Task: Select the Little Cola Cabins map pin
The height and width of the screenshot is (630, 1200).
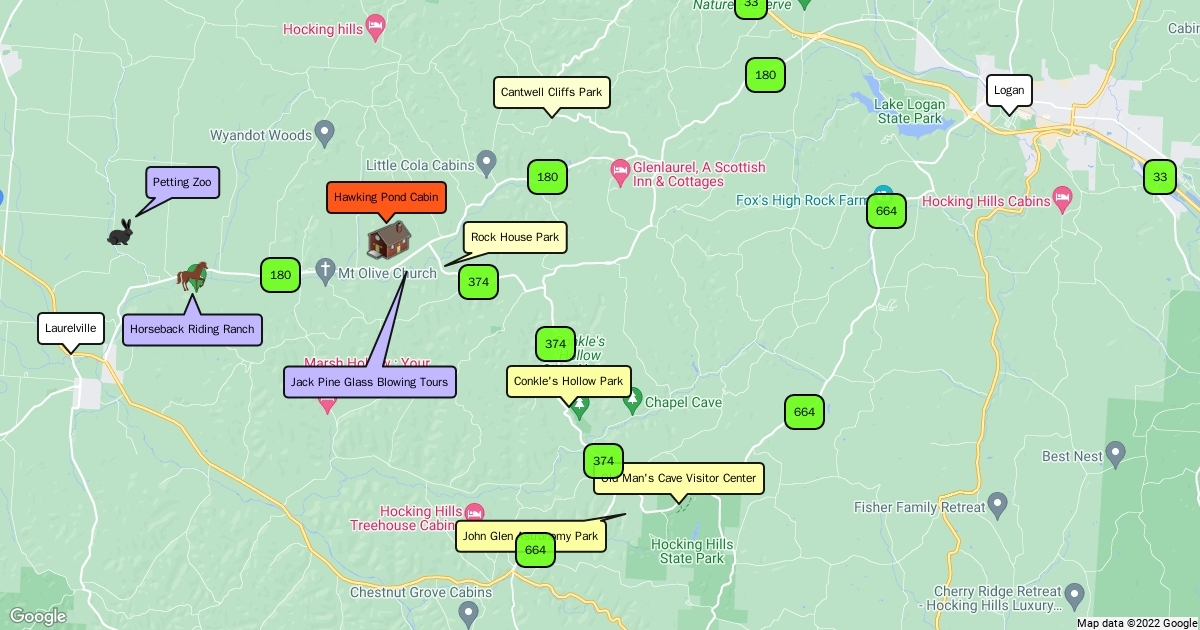Action: 486,161
